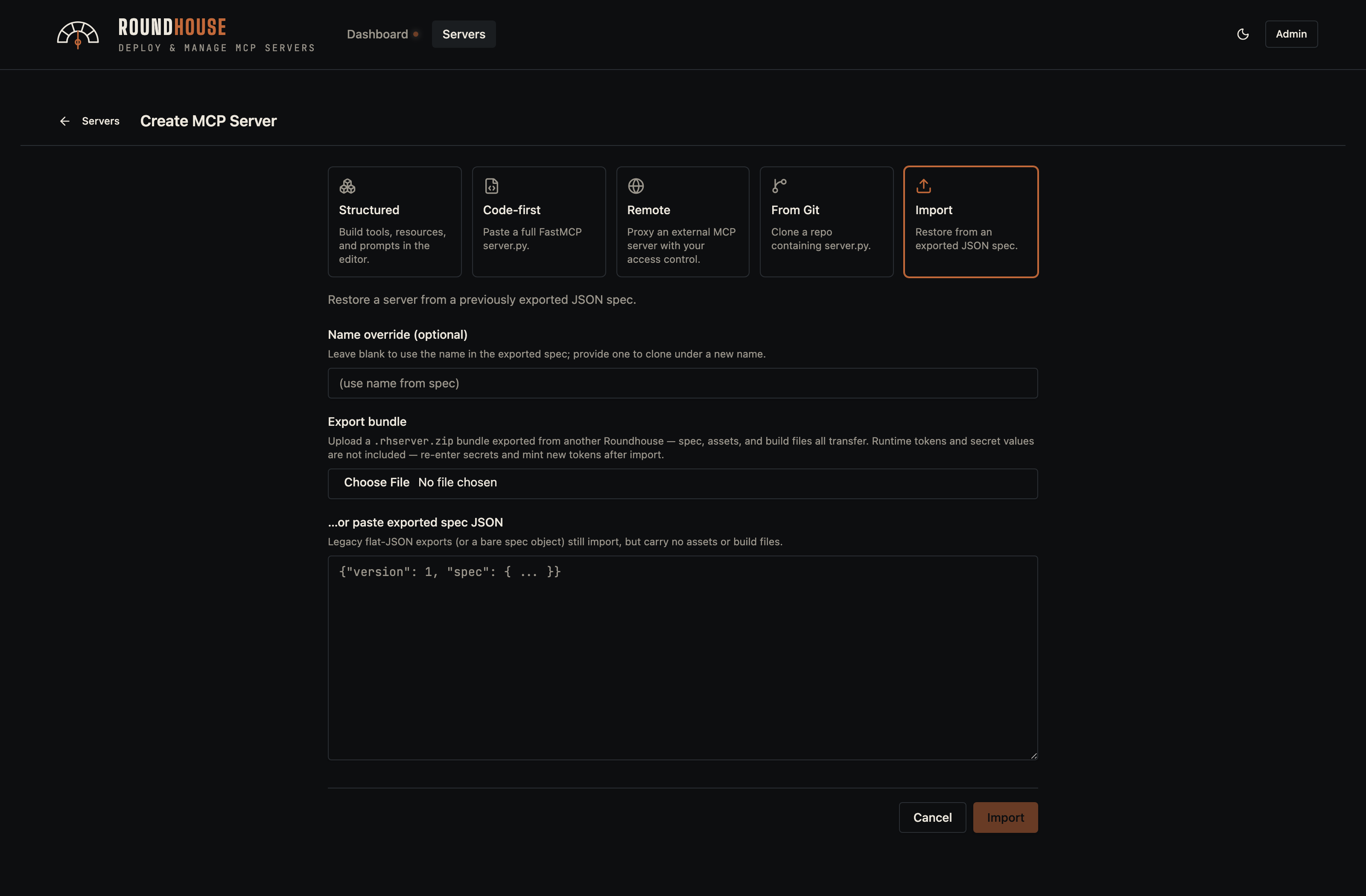The width and height of the screenshot is (1366, 896).
Task: Choose the From Git mode card
Action: (826, 222)
